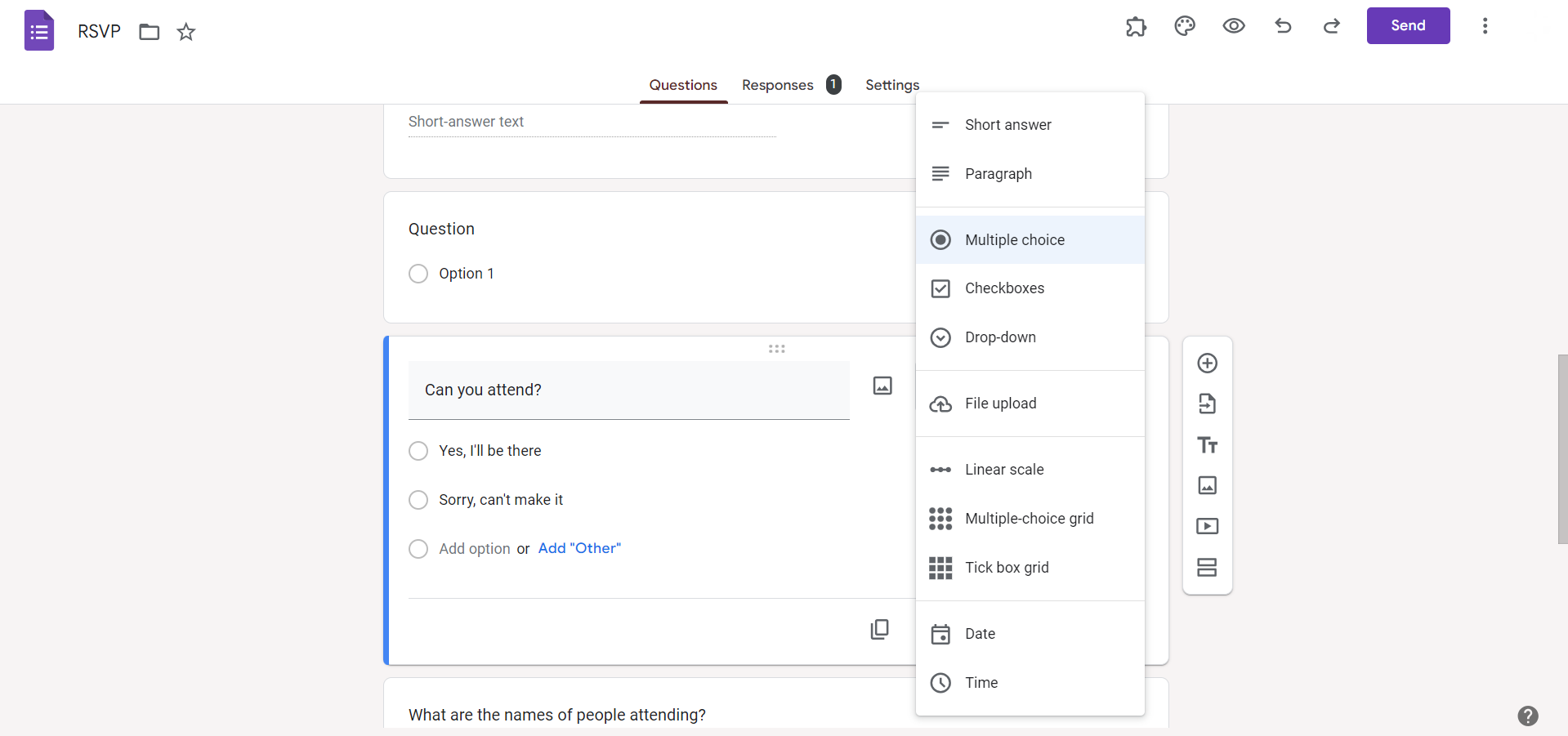
Task: Select Yes, I'll be there radio
Action: coord(418,451)
